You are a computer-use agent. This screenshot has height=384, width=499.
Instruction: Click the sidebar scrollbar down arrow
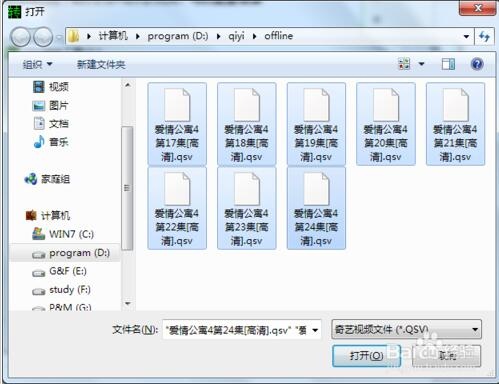click(x=127, y=303)
